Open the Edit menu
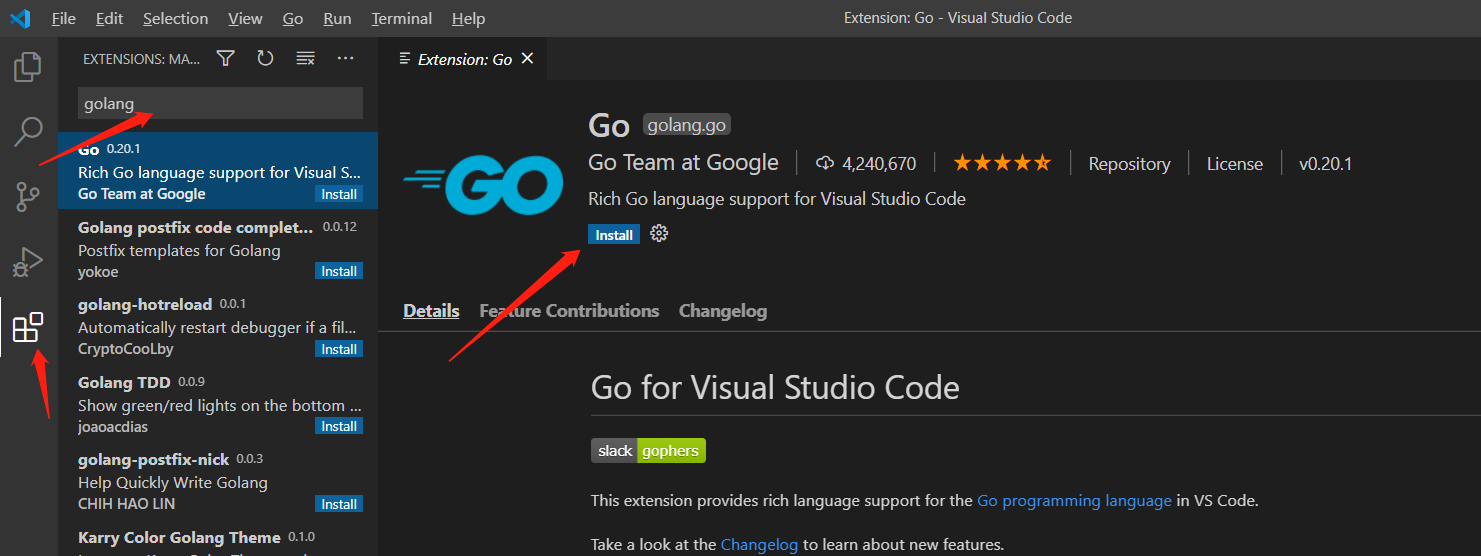 click(110, 18)
